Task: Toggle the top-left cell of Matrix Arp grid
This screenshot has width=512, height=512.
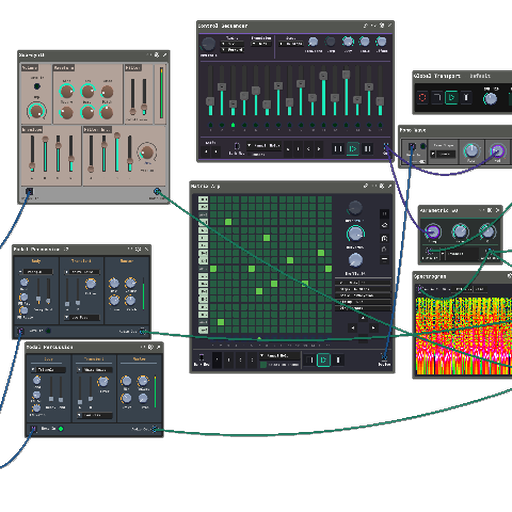Action: coord(213,199)
